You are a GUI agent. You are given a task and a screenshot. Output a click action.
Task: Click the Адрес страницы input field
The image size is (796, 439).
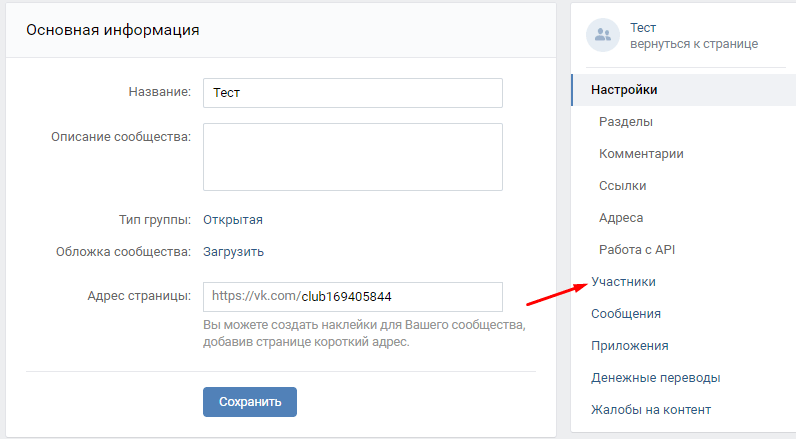(x=353, y=297)
